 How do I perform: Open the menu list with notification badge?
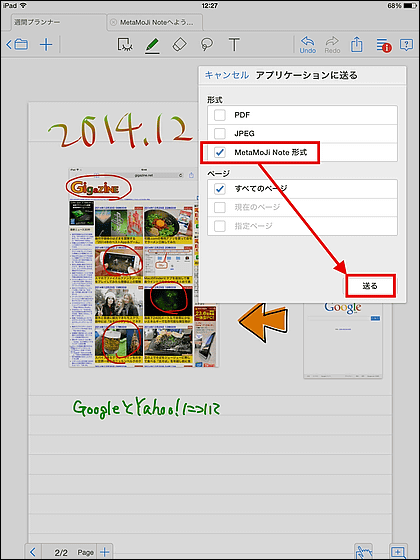(x=383, y=45)
